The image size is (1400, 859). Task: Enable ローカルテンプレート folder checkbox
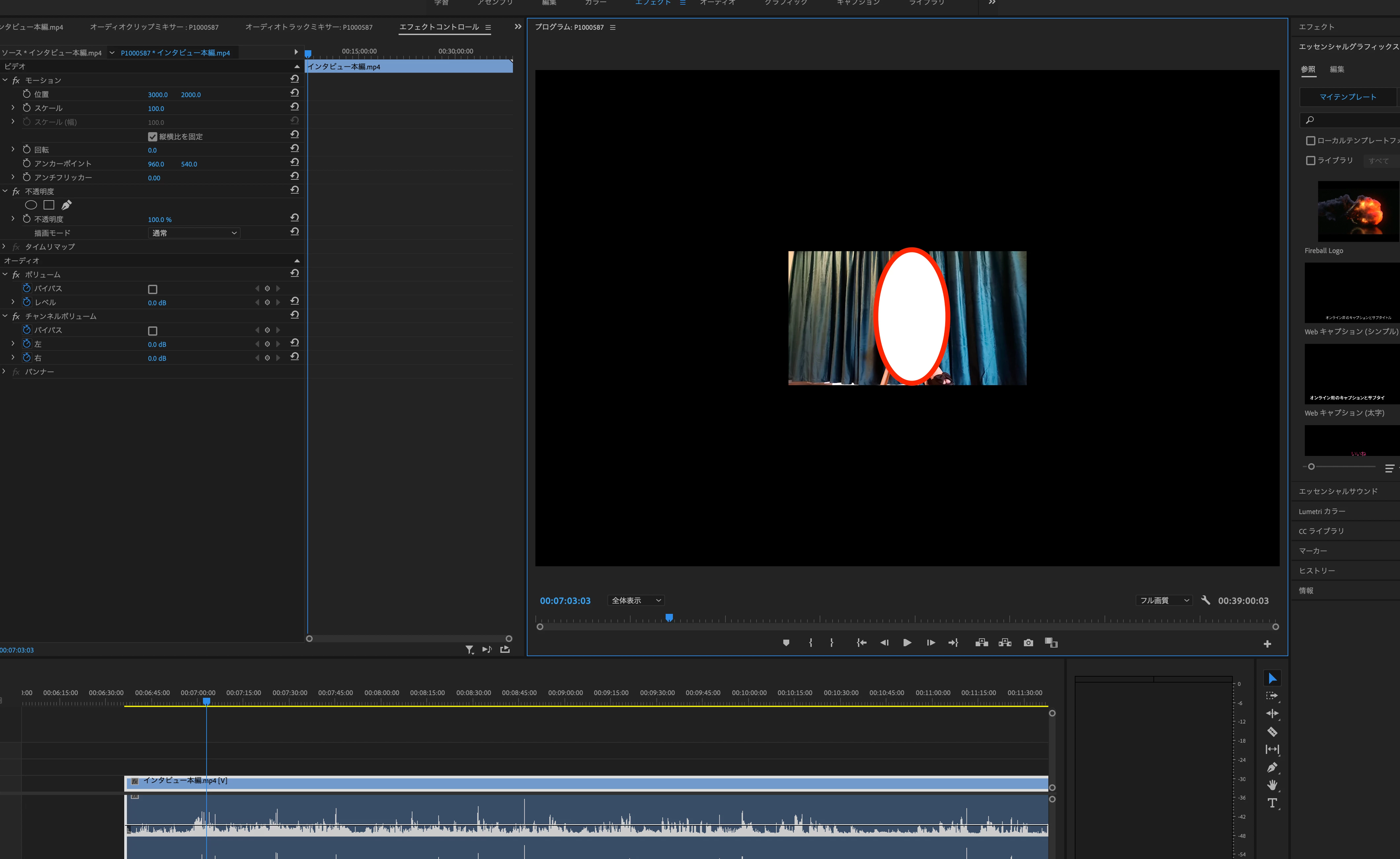(1310, 140)
